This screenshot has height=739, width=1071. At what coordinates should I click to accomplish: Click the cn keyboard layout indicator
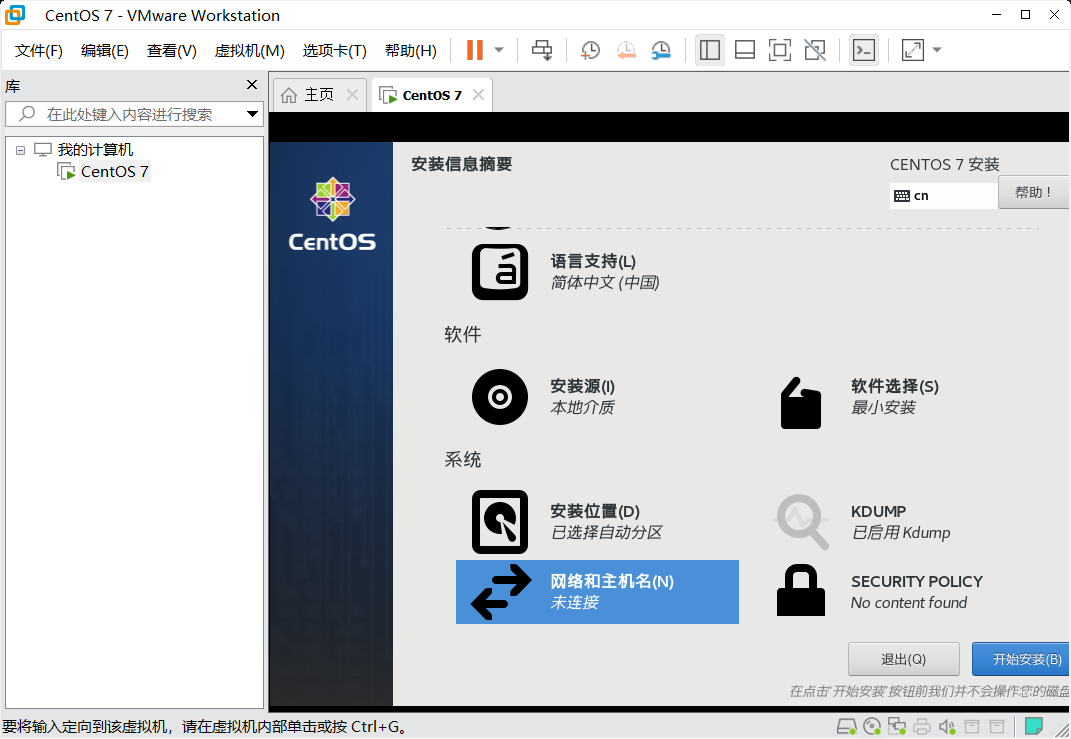943,195
